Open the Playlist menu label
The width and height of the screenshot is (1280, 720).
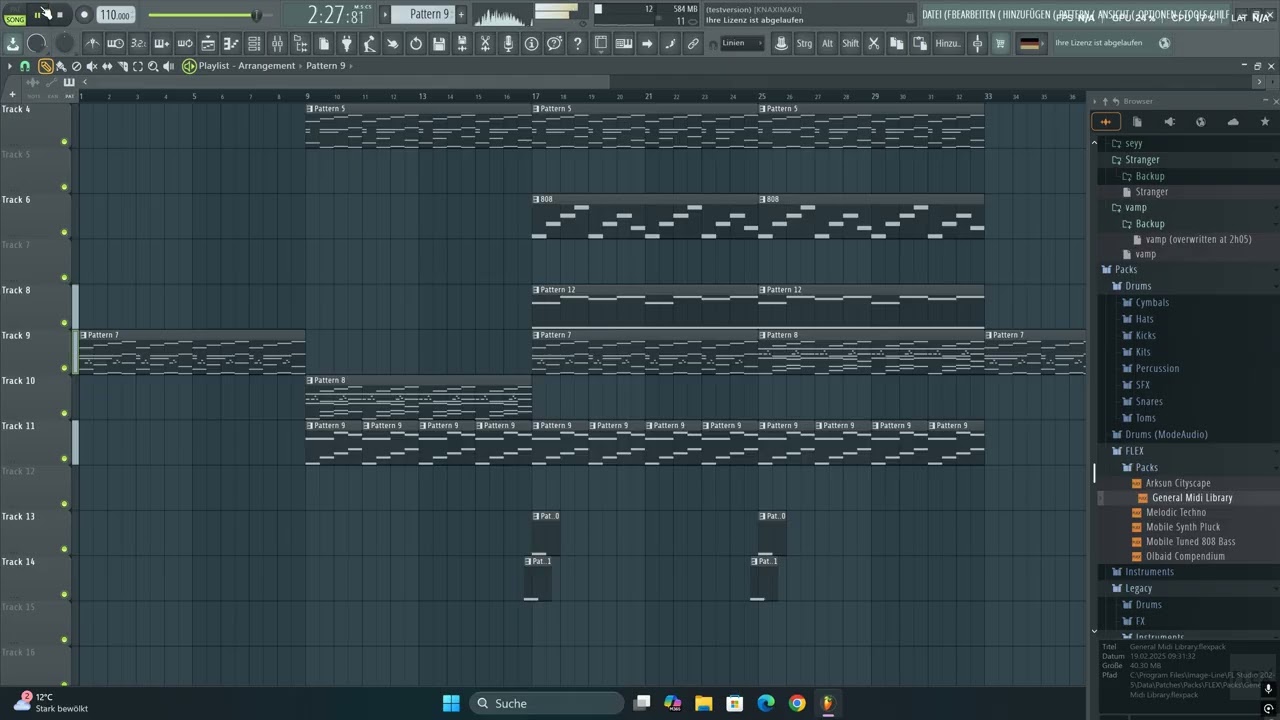[x=213, y=66]
